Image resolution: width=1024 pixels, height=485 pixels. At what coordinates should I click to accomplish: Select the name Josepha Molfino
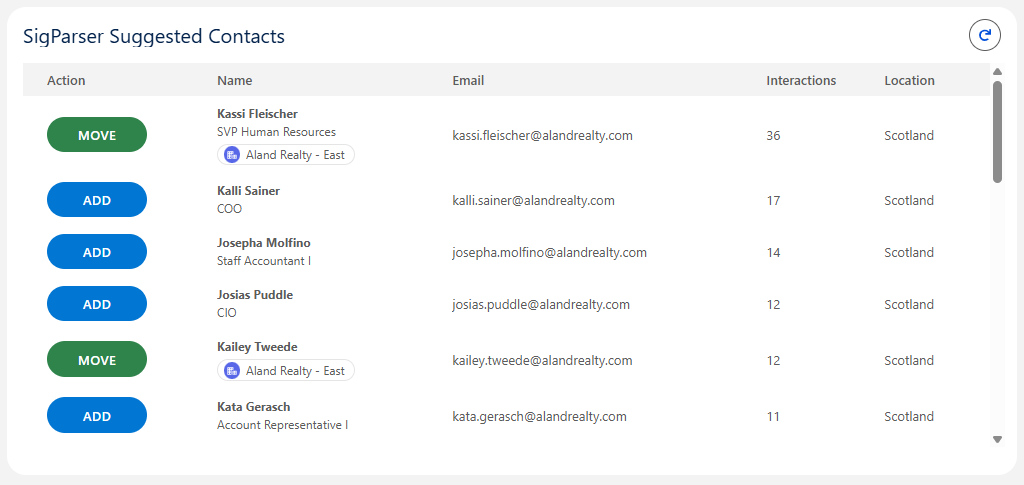click(x=264, y=243)
